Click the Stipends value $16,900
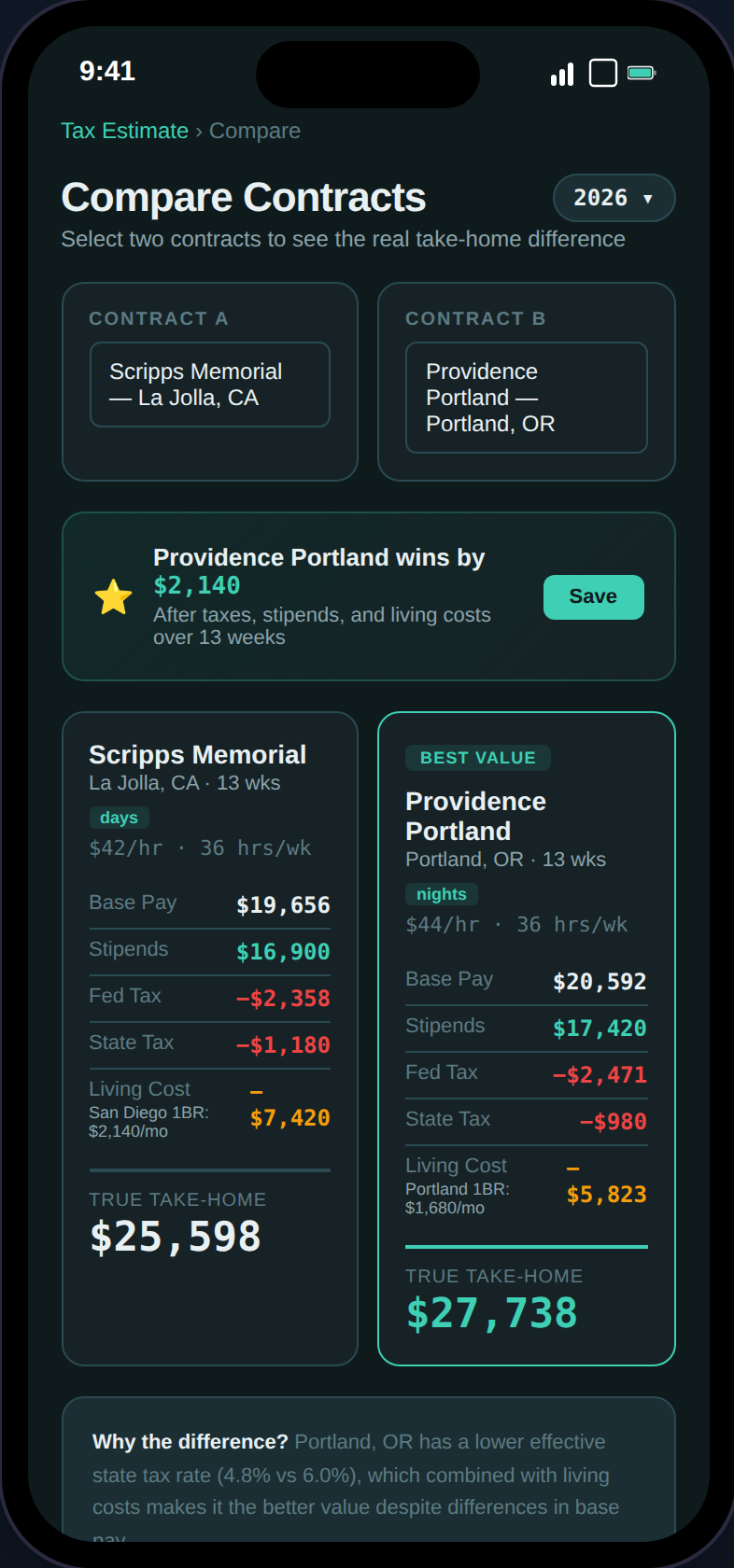Image resolution: width=734 pixels, height=1568 pixels. pos(282,951)
